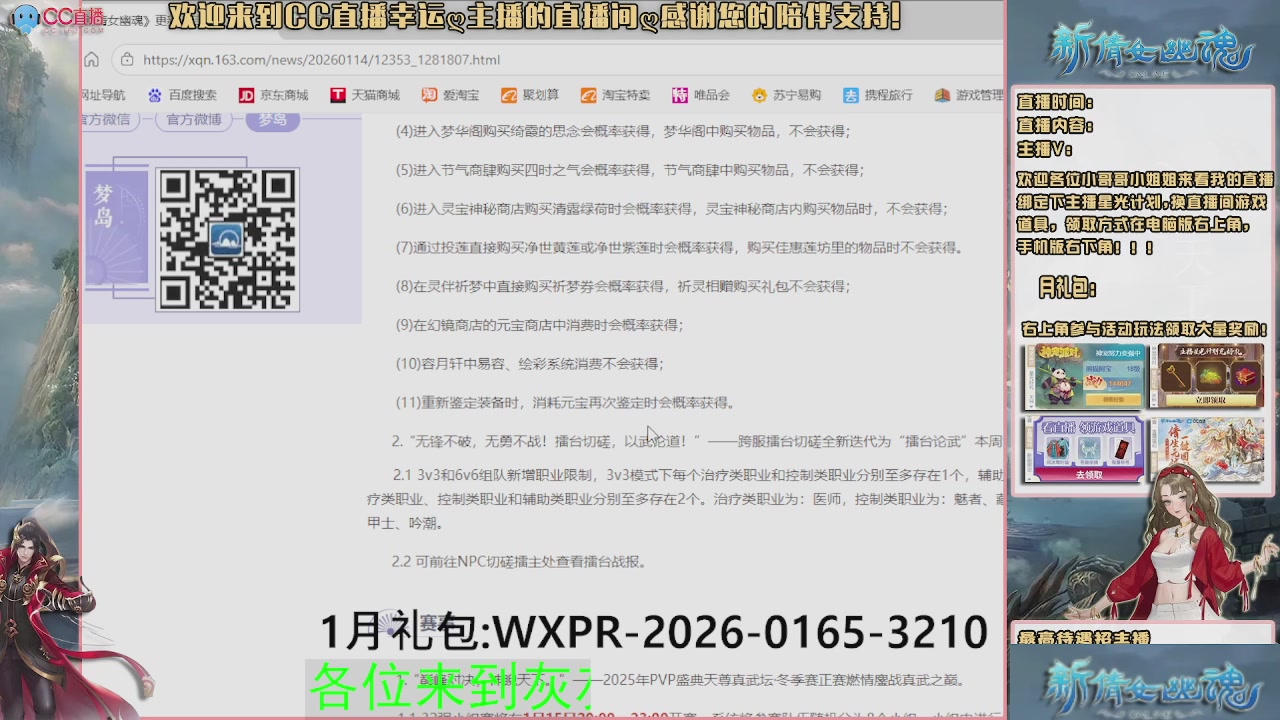Open the 爱淘宝 bookmark
This screenshot has height=720, width=1280.
click(461, 95)
